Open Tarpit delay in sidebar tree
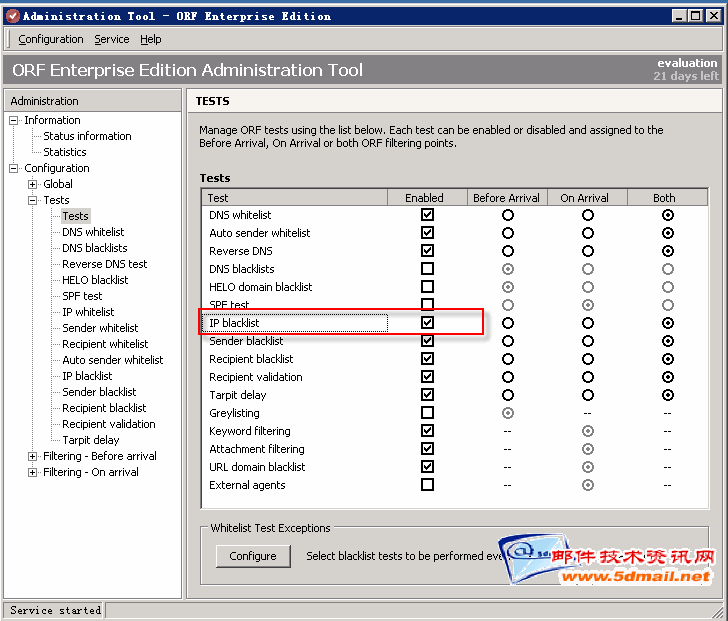The width and height of the screenshot is (728, 621). (x=90, y=440)
